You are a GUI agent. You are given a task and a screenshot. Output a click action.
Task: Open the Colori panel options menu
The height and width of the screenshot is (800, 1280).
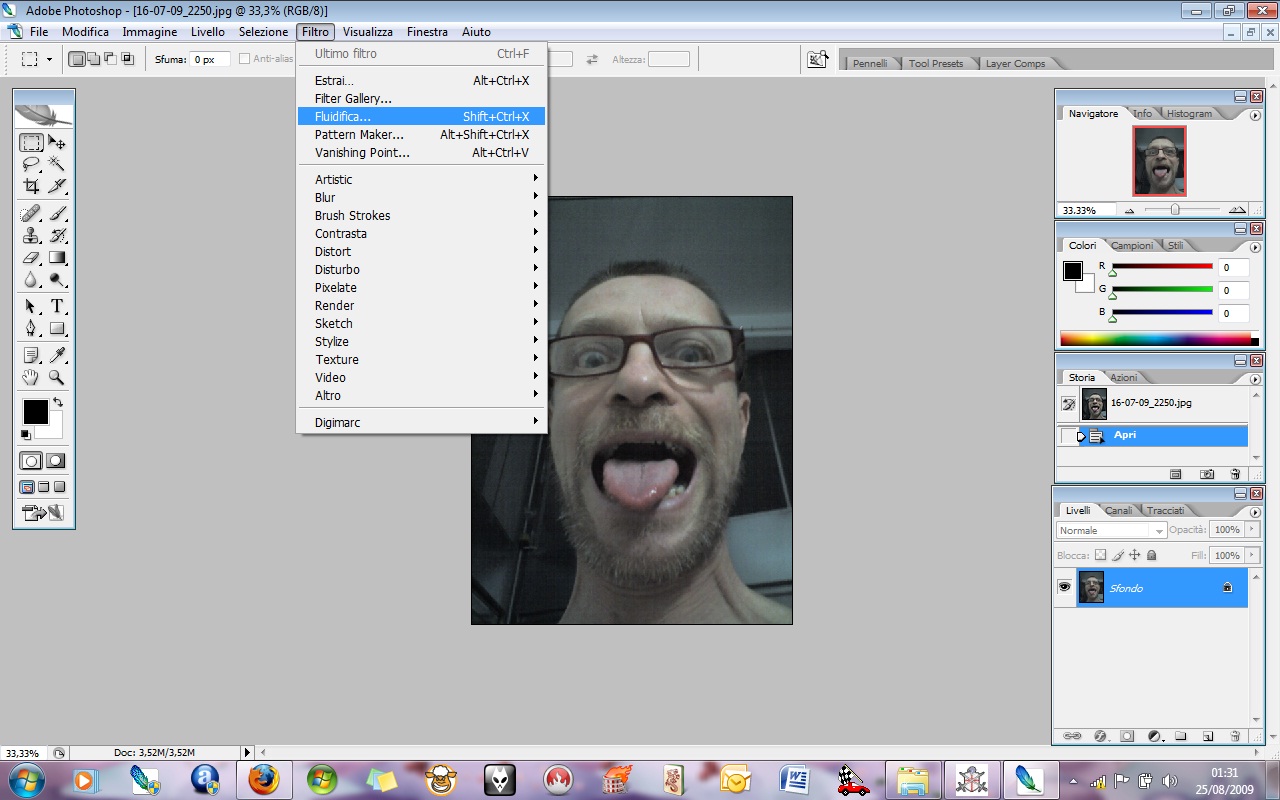click(x=1255, y=248)
